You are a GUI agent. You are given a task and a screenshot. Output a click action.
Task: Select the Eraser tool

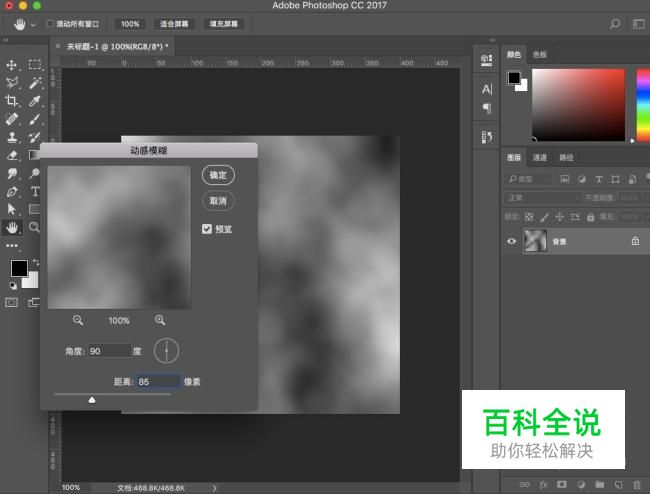12,155
